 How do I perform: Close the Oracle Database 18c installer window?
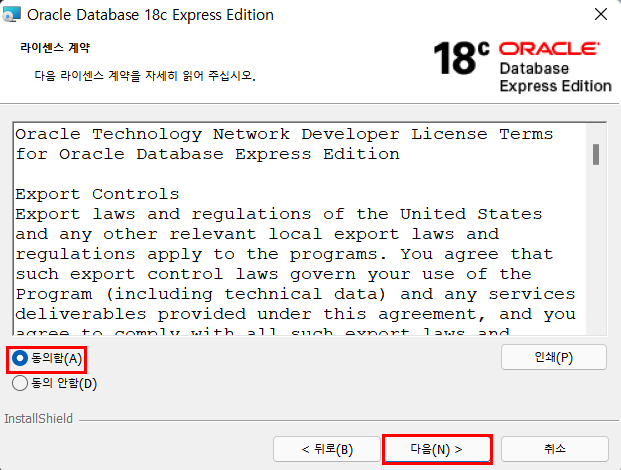tap(601, 14)
